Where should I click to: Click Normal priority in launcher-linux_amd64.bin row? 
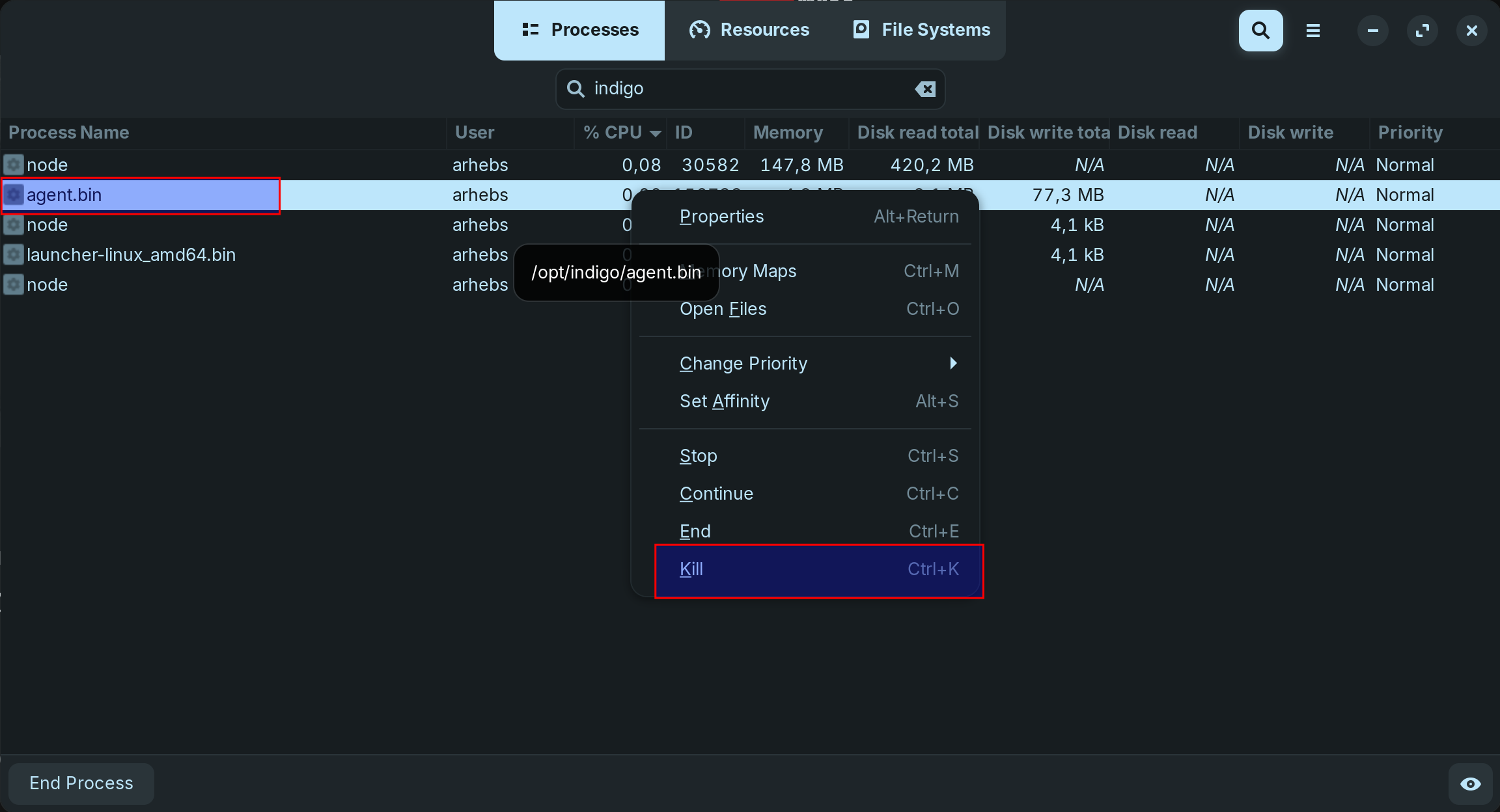tap(1405, 254)
